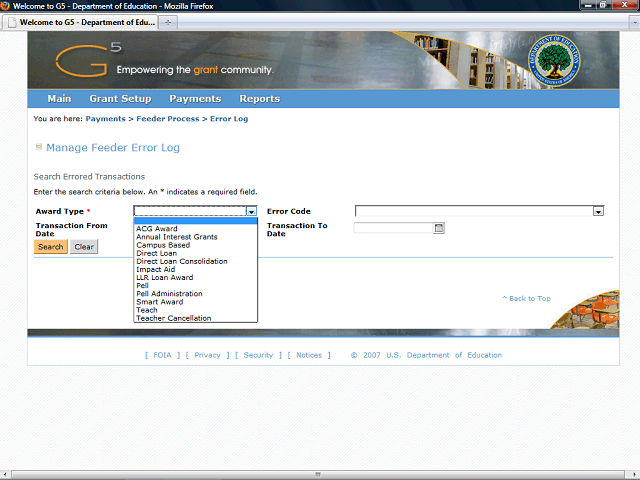The height and width of the screenshot is (480, 640).
Task: Choose Smart Award option
Action: click(160, 302)
